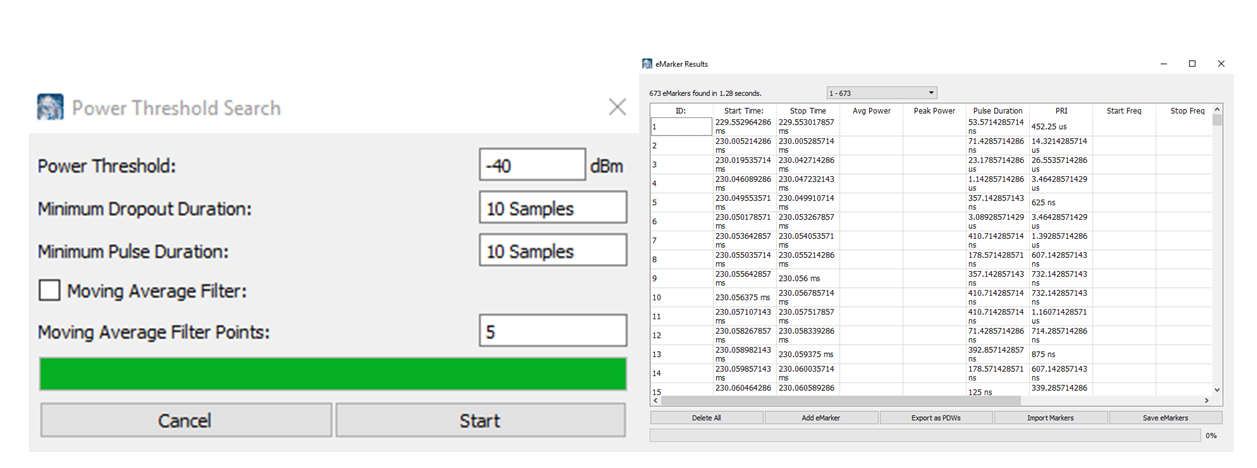Click the green search progress bar
The width and height of the screenshot is (1257, 468).
[x=332, y=374]
